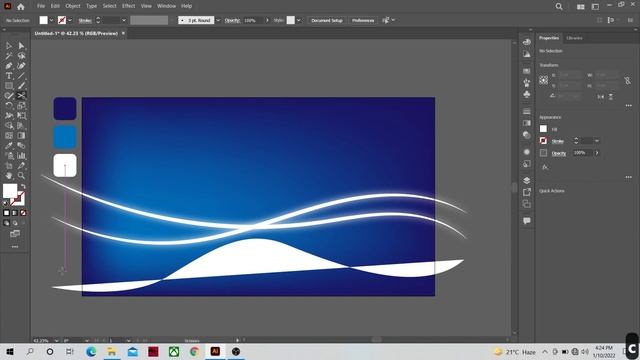Select the Line Segment tool
640x360 pixels.
tap(21, 76)
